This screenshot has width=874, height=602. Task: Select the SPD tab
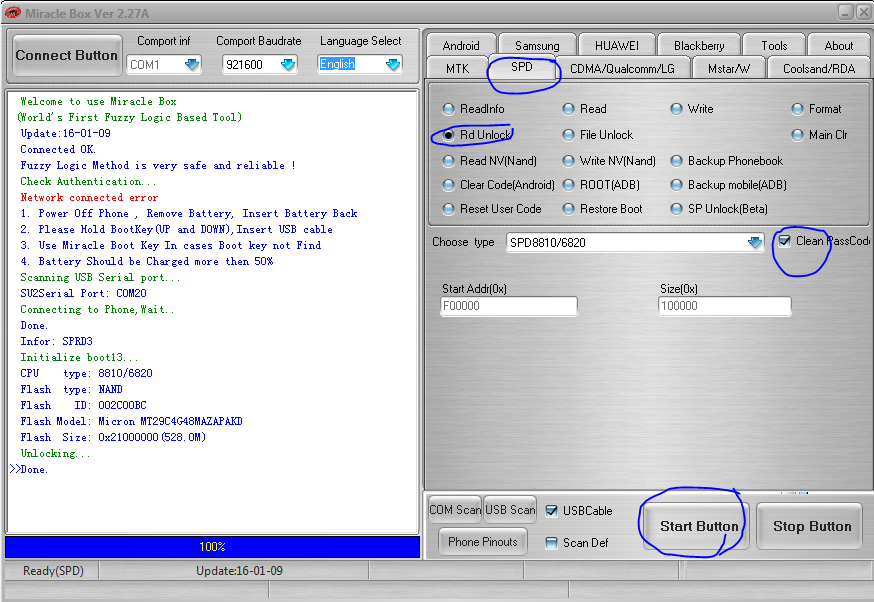(522, 67)
